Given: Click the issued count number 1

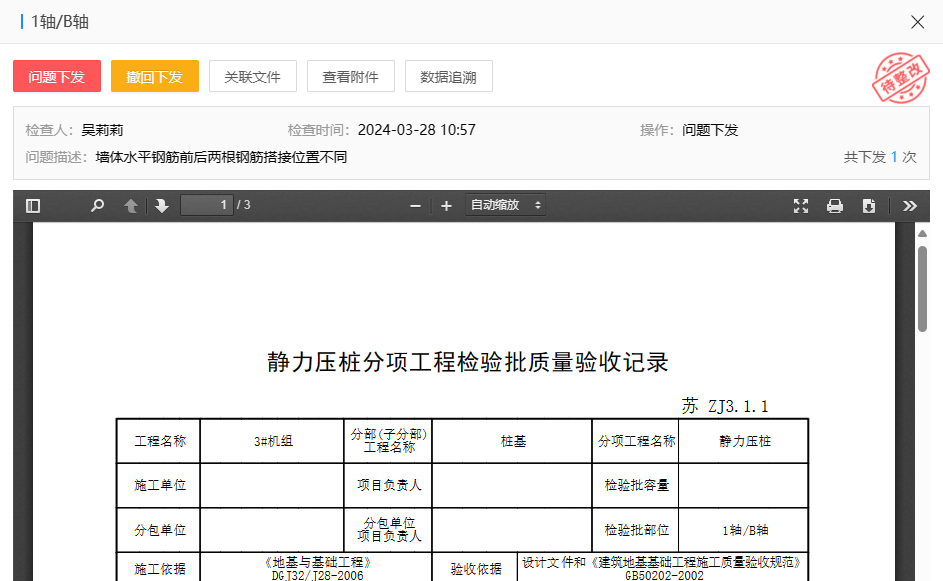Looking at the screenshot, I should pyautogui.click(x=894, y=157).
